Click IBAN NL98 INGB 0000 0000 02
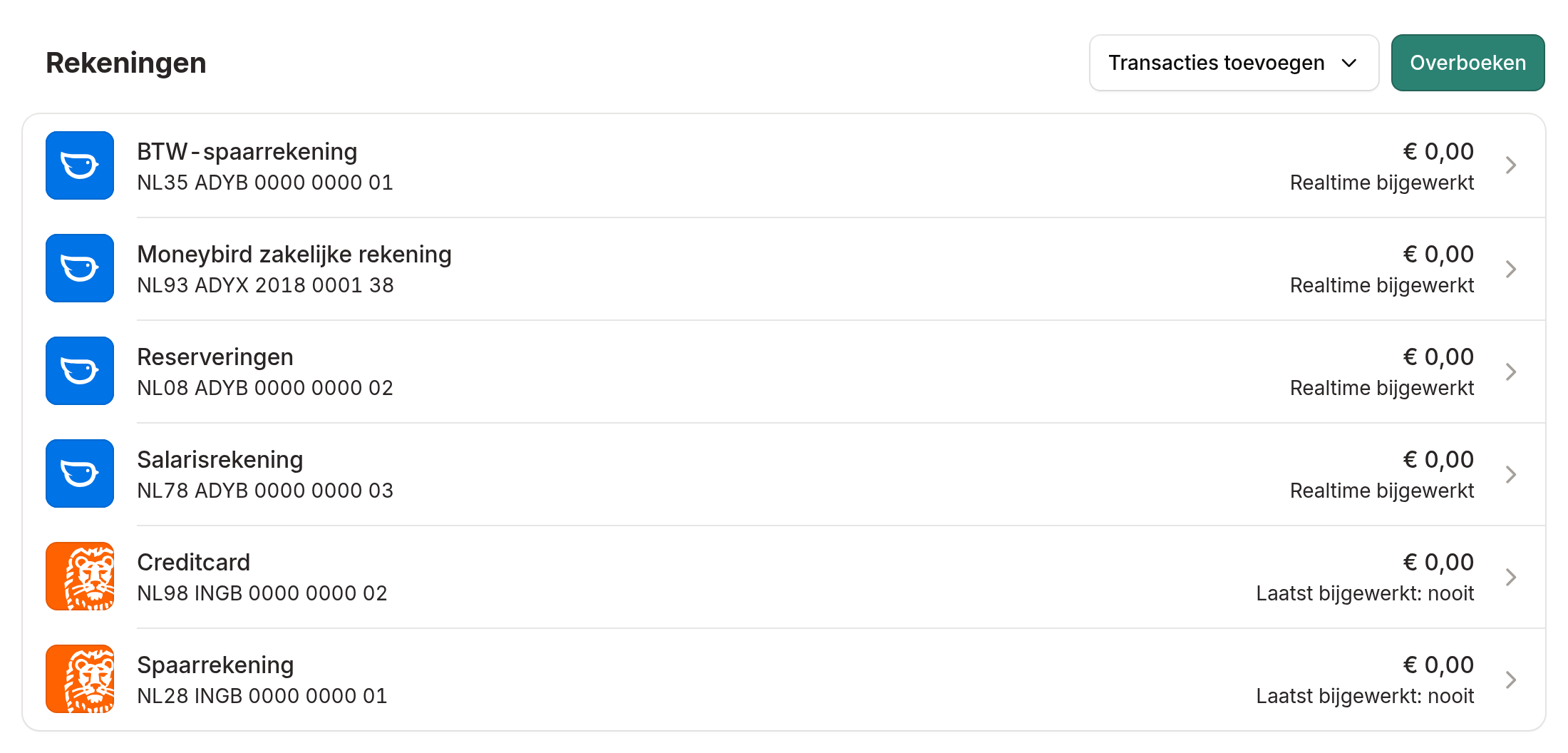The height and width of the screenshot is (753, 1568). (262, 593)
